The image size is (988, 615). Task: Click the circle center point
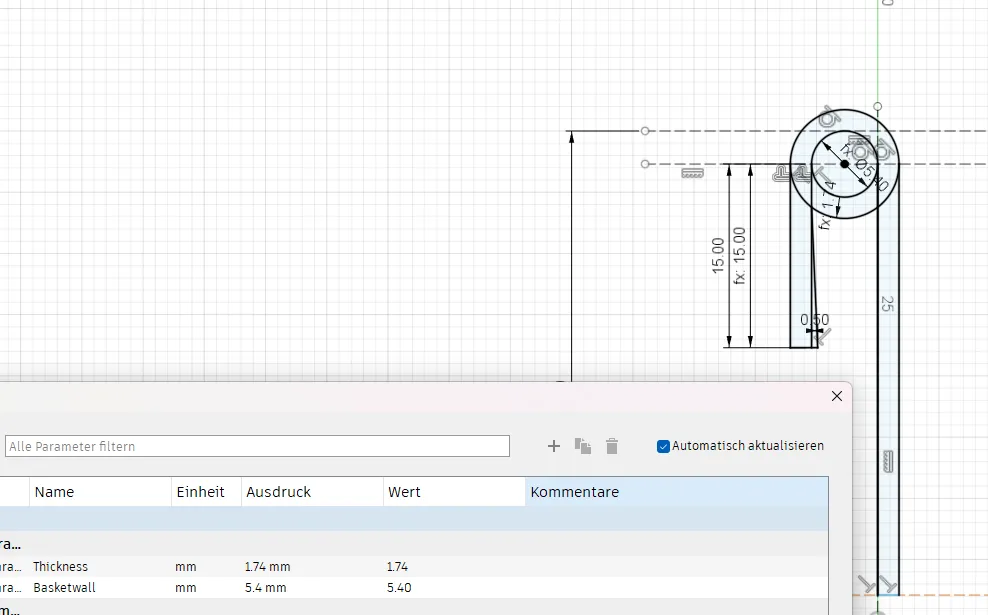845,164
